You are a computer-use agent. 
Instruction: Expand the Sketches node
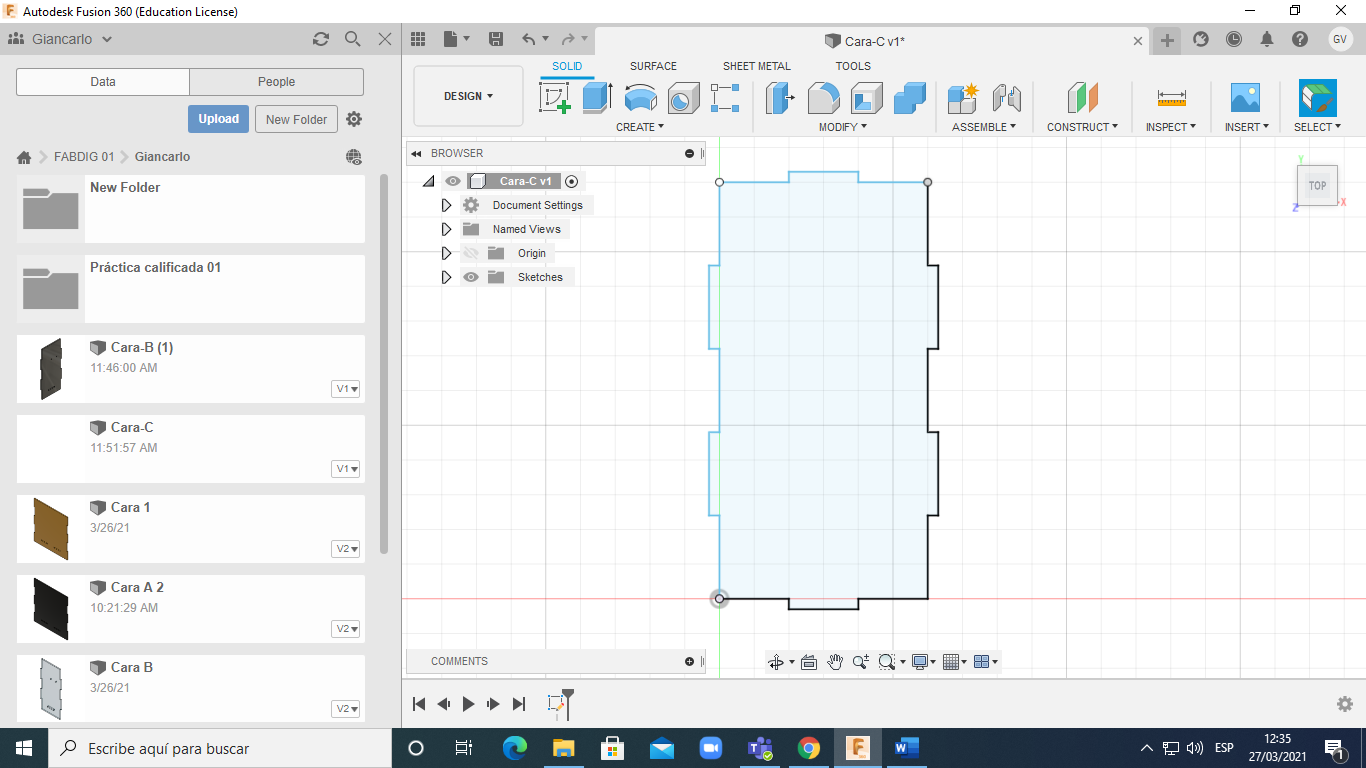447,277
